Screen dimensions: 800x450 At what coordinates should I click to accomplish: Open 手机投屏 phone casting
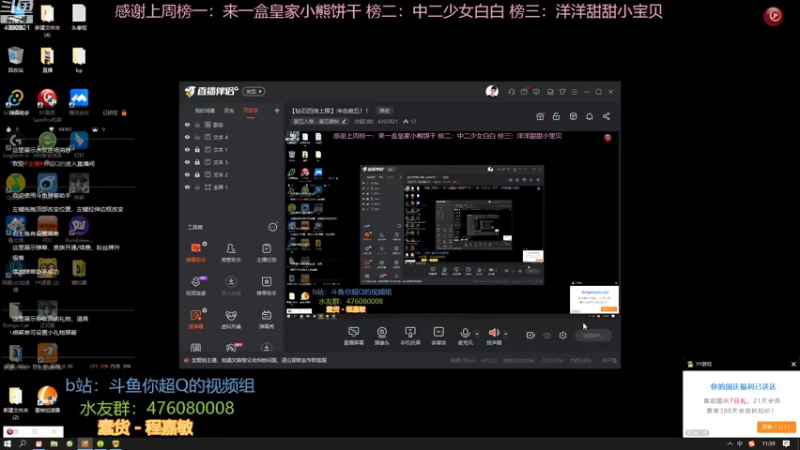point(410,336)
